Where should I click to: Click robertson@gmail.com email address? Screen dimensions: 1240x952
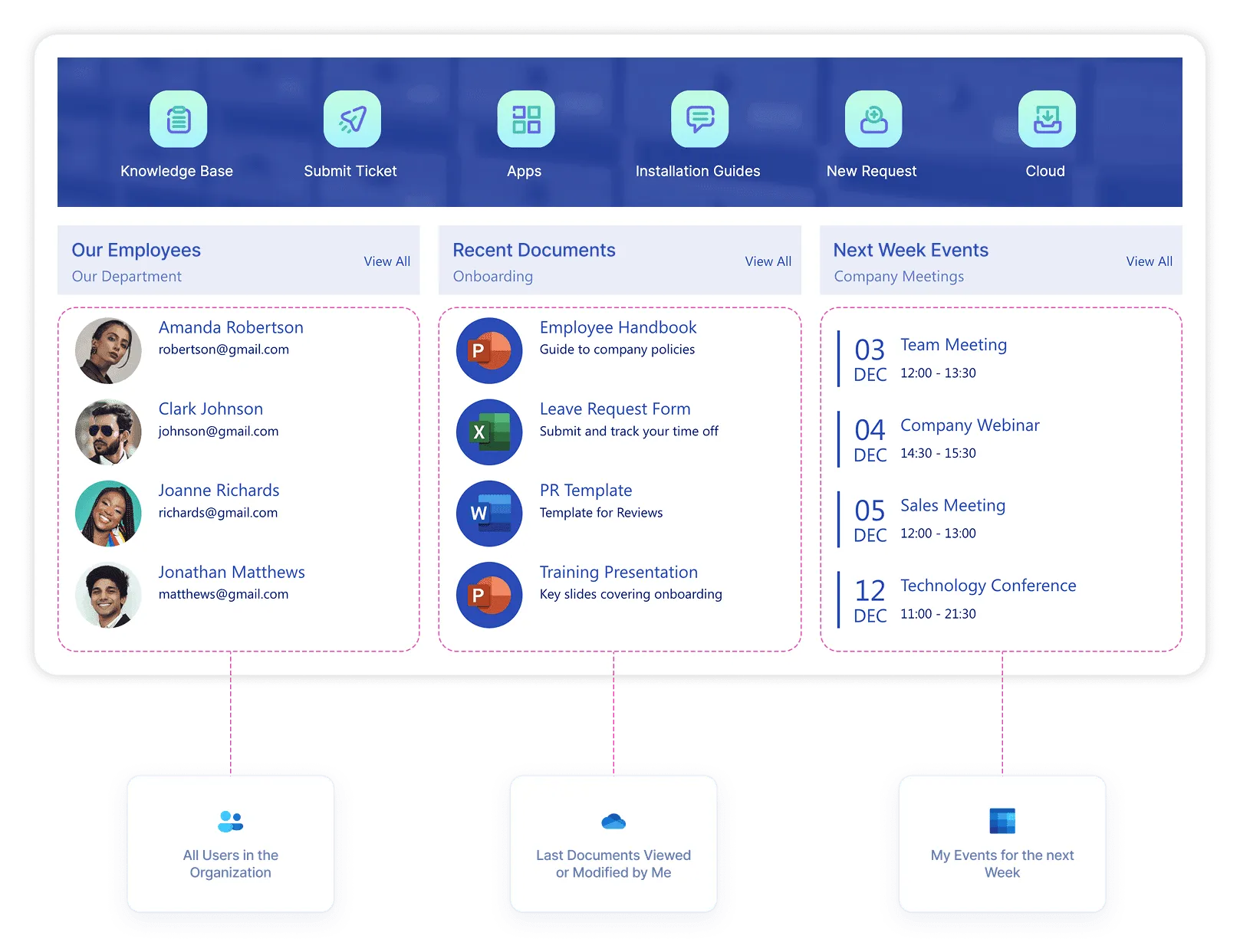(x=224, y=350)
